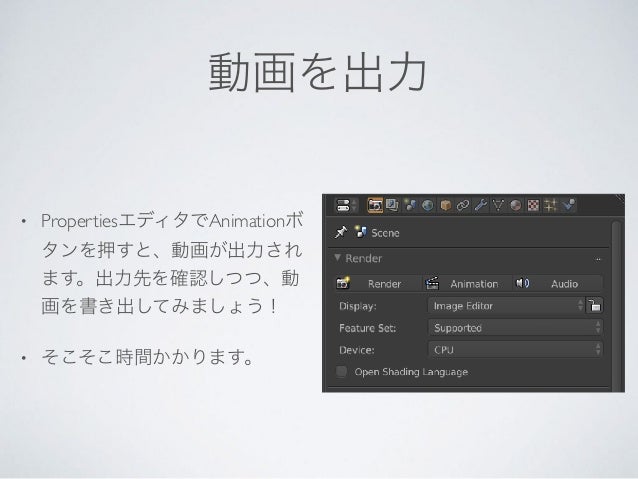
Task: Enable the Open Shading Language checkbox
Action: [x=341, y=372]
